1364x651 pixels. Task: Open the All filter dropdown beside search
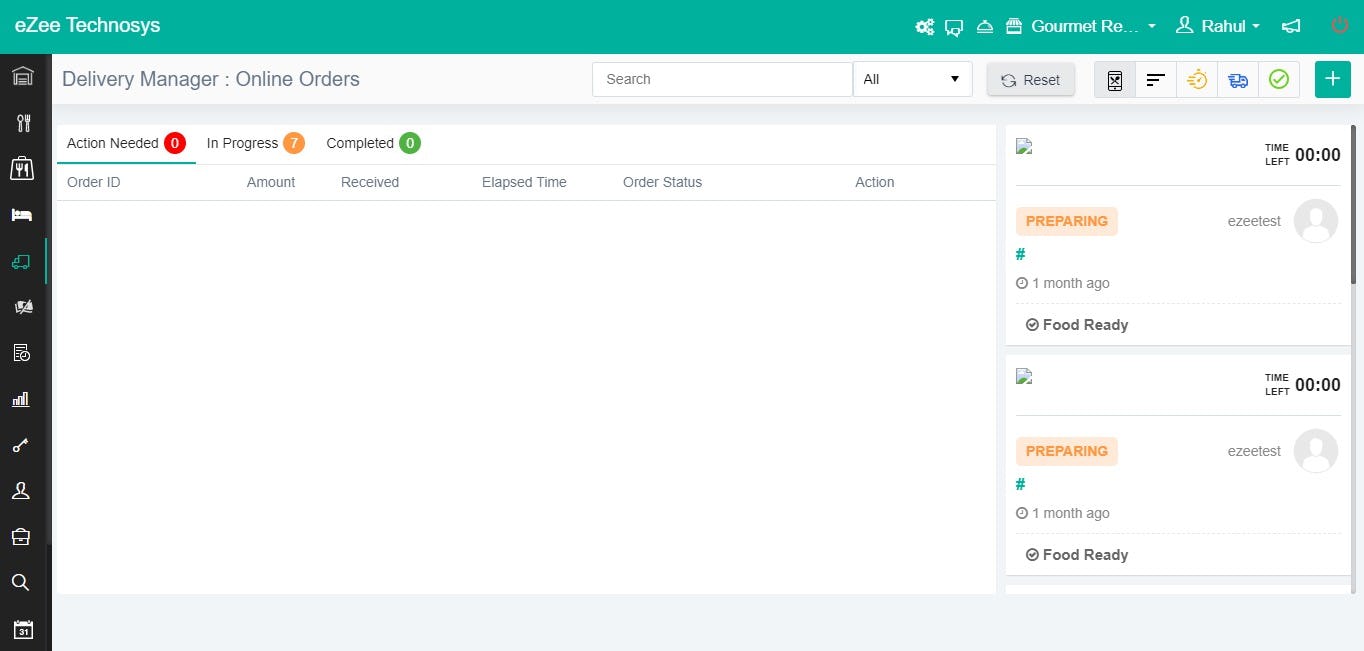tap(911, 78)
